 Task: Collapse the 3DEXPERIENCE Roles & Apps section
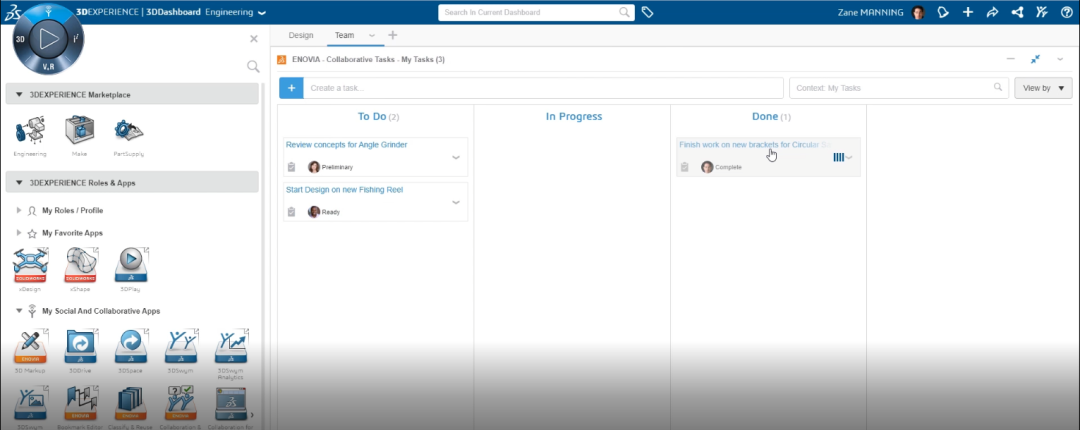(19, 183)
